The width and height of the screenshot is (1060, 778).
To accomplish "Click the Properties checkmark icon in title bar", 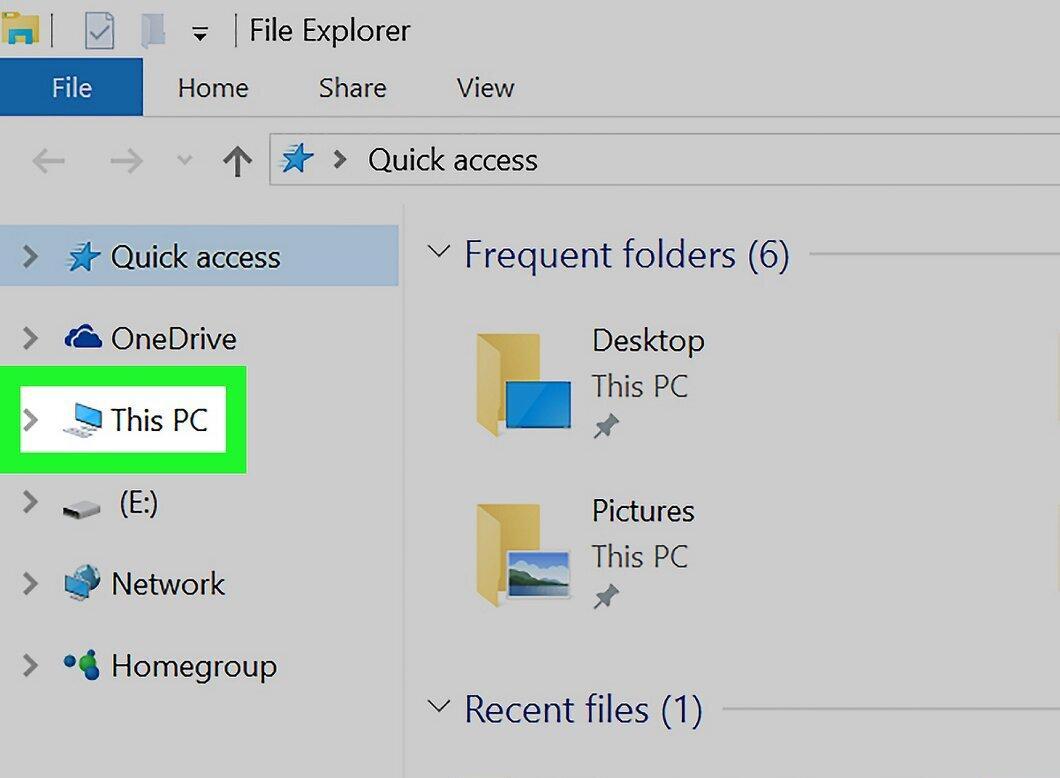I will 99,31.
